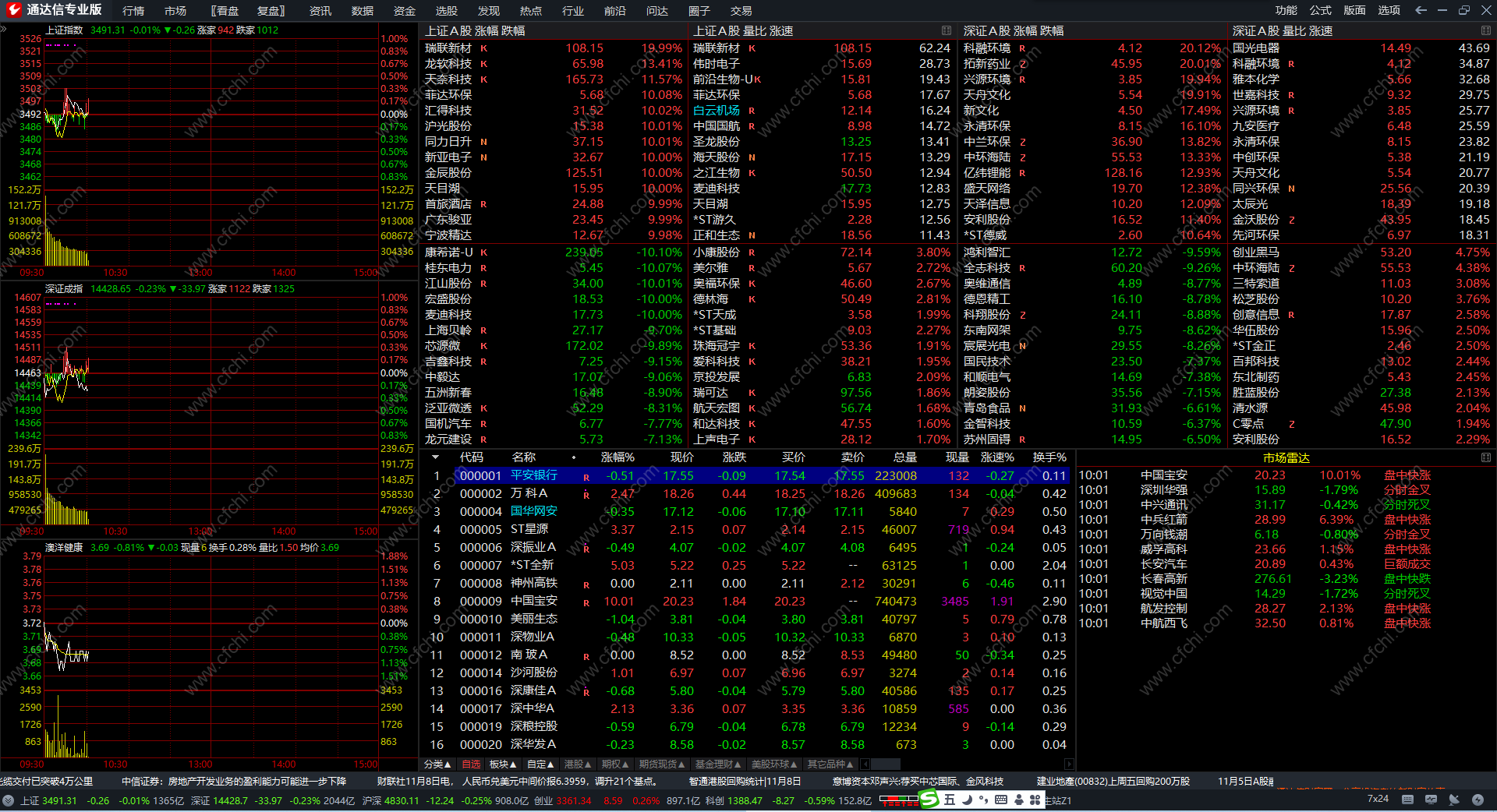This screenshot has height=812, width=1497.
Task: Expand the 美股环球 menu
Action: (774, 764)
